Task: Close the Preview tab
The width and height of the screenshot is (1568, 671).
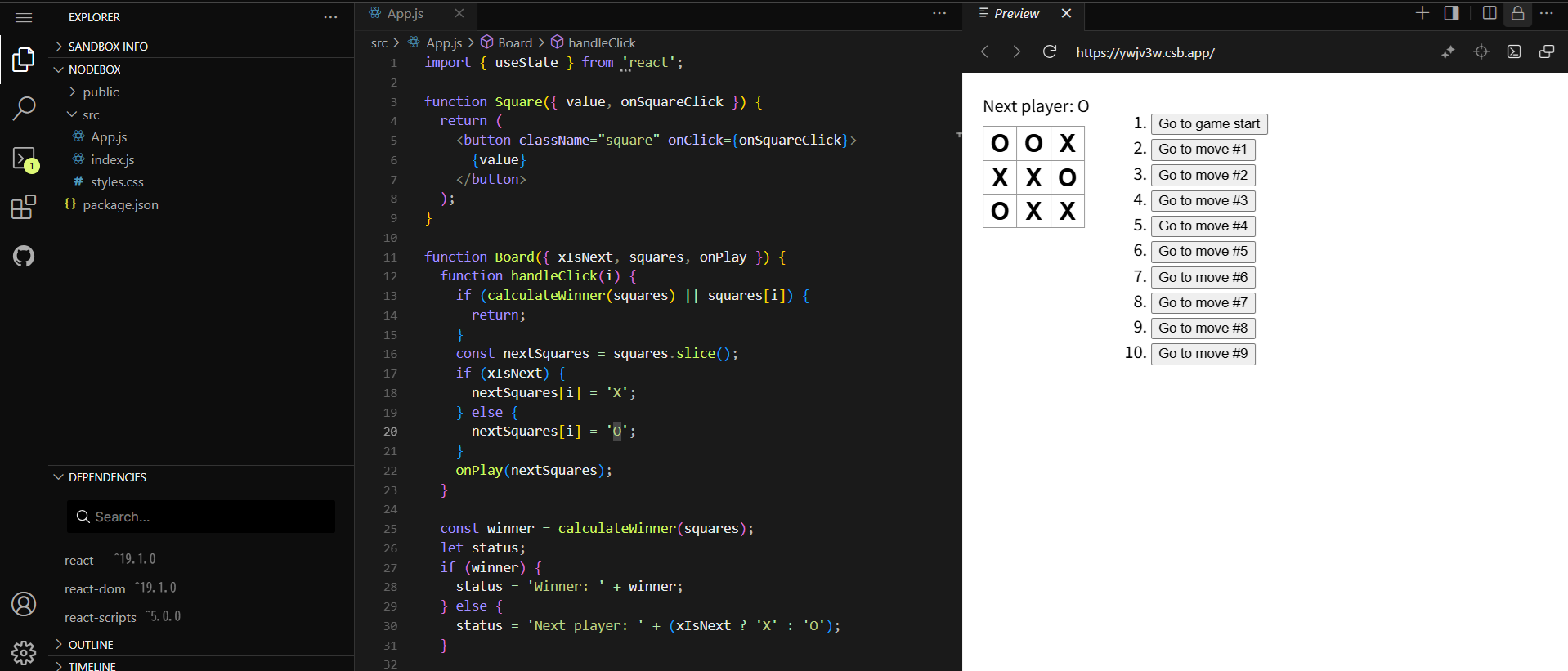Action: 1066,13
